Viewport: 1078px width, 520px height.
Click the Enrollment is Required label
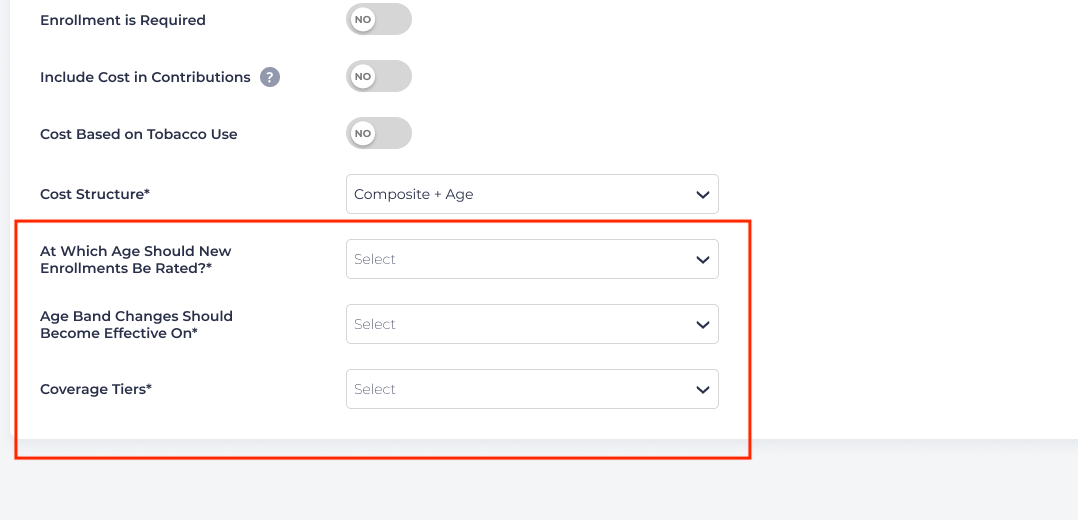pos(123,20)
